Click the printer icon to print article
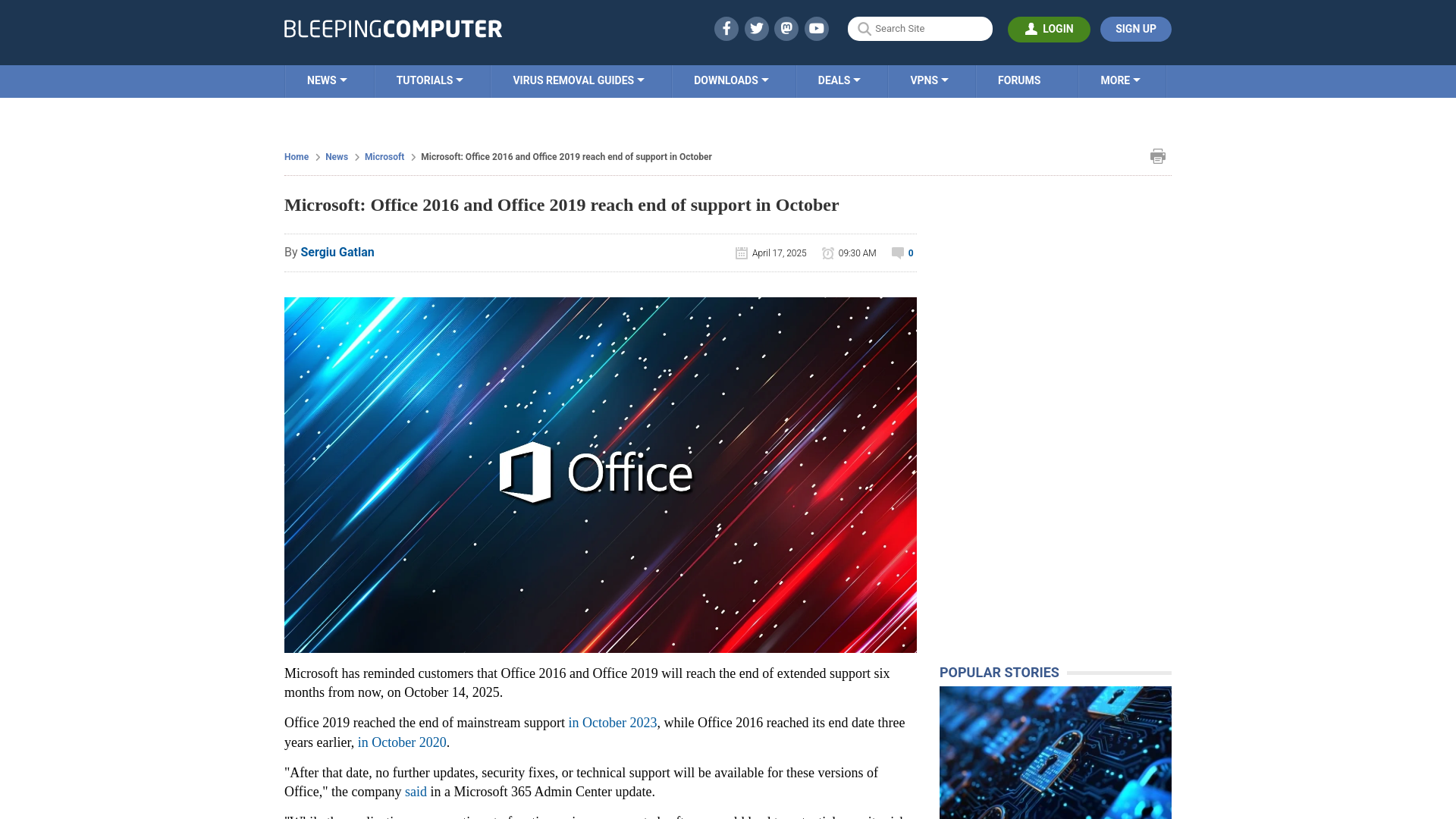Screen dimensions: 1456x819 [x=1157, y=156]
